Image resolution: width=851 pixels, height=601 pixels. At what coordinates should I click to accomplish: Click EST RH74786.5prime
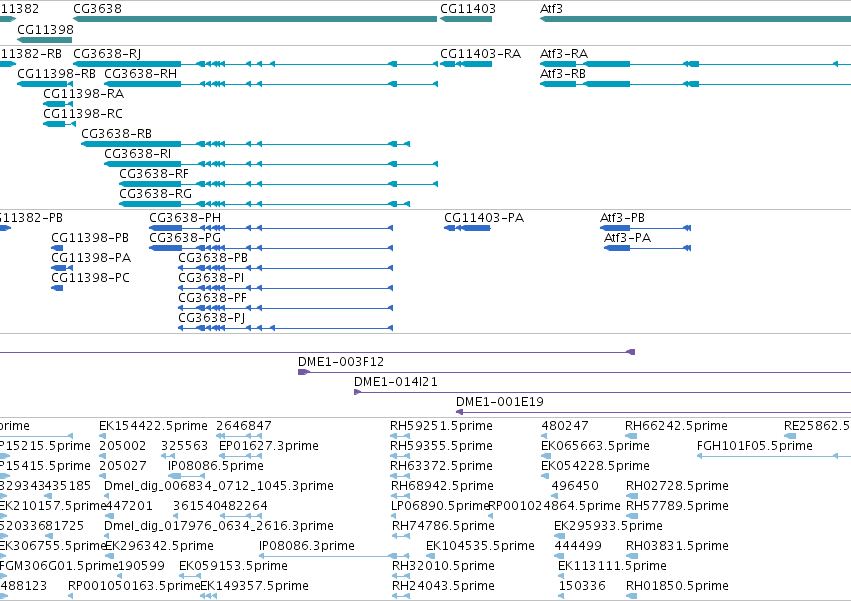tap(443, 526)
